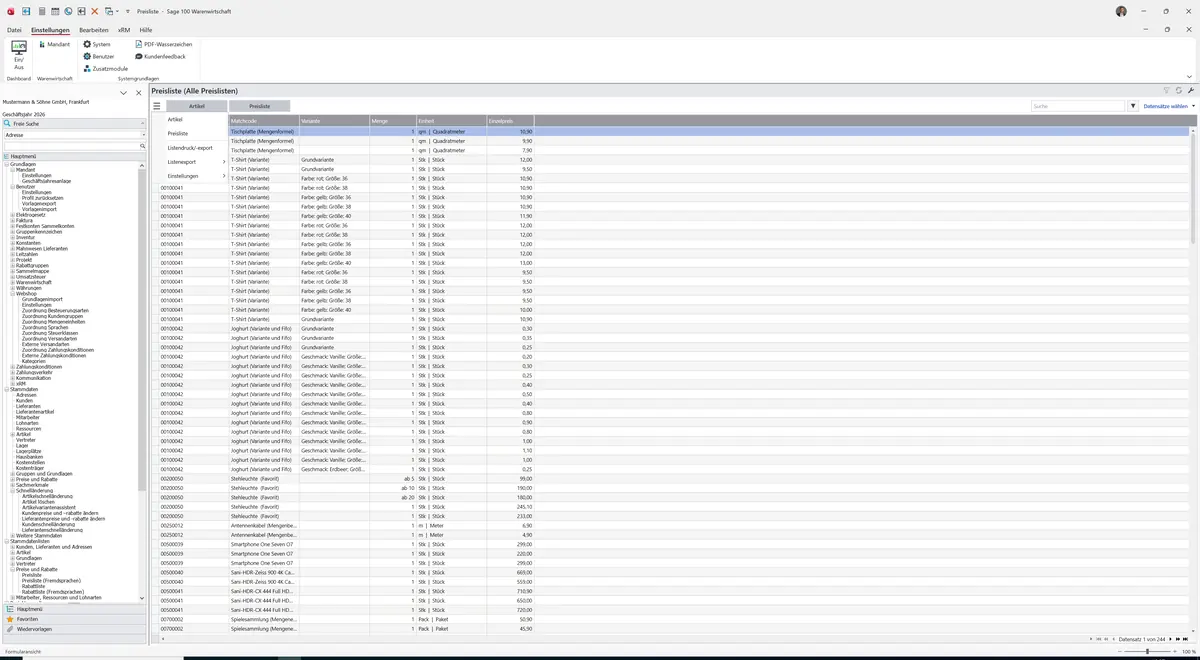Switch to the xRM ribbon tab

point(124,30)
